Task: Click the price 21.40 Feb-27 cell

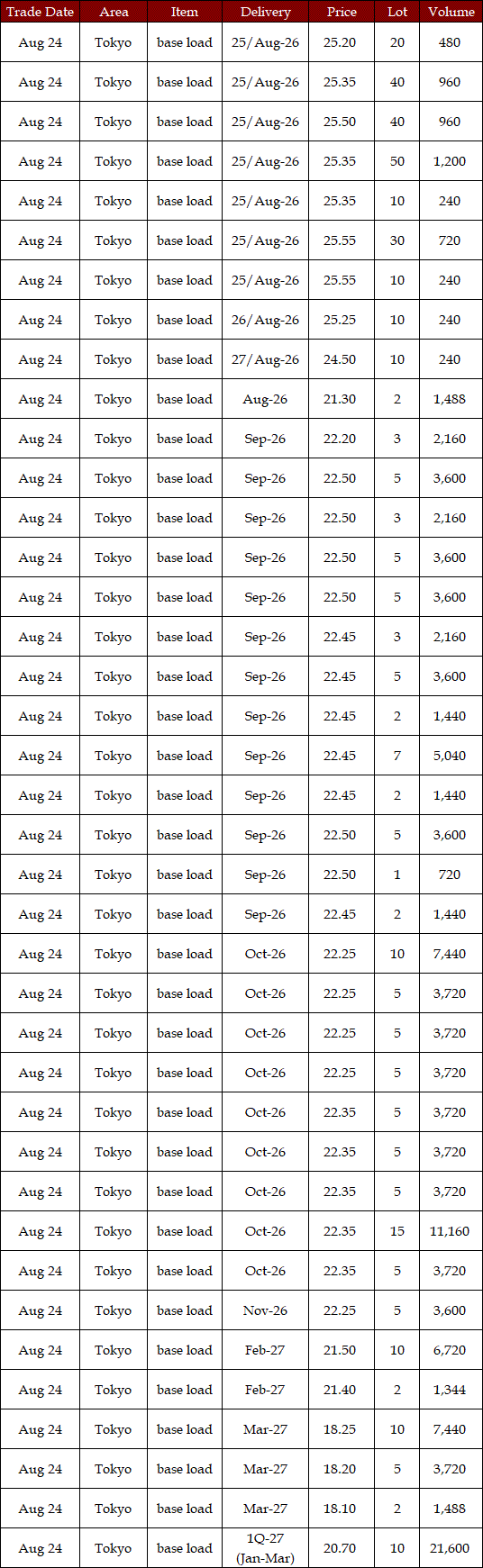Action: 342,1390
